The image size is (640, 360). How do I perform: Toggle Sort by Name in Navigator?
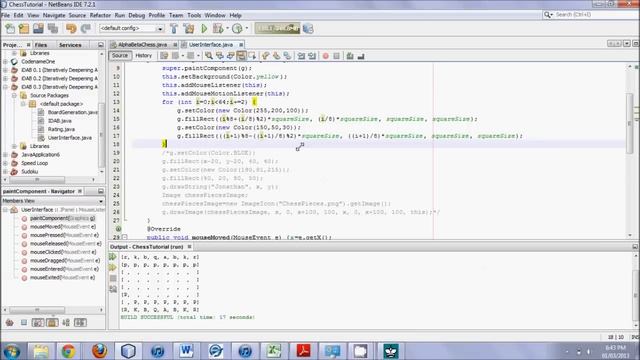point(66,322)
